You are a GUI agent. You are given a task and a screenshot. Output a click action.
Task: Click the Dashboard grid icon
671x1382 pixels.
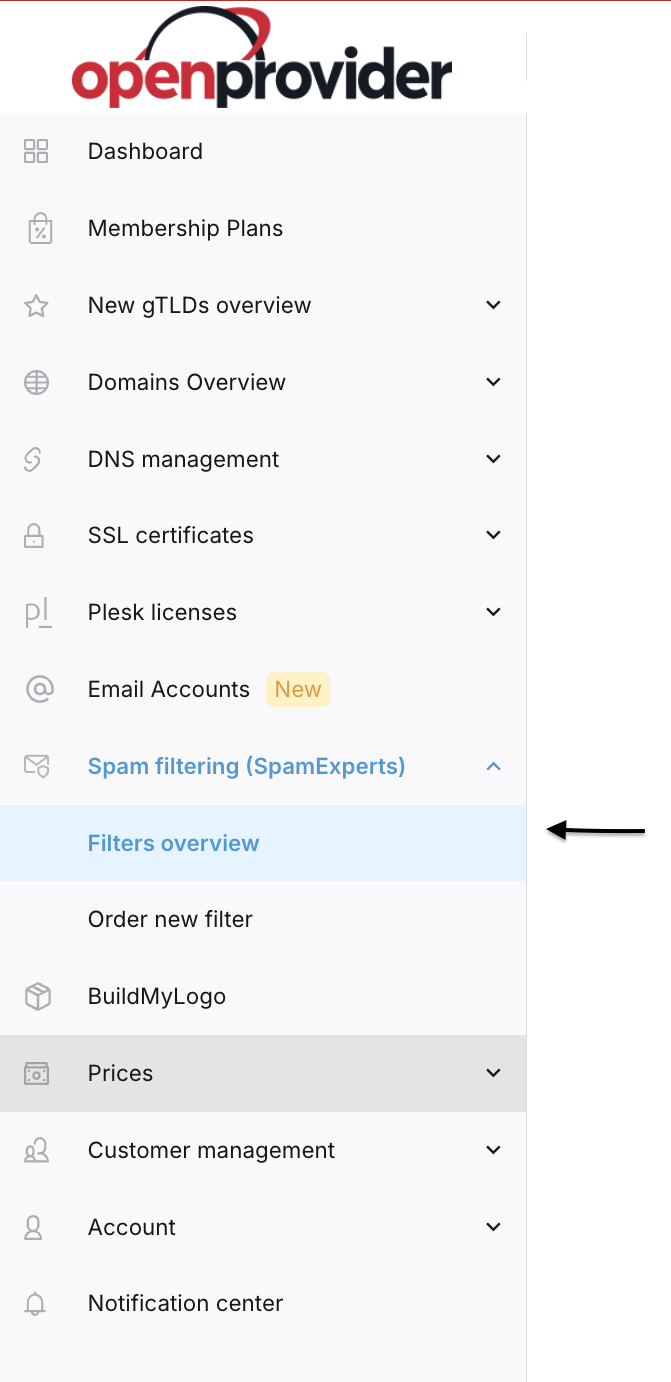[x=36, y=151]
